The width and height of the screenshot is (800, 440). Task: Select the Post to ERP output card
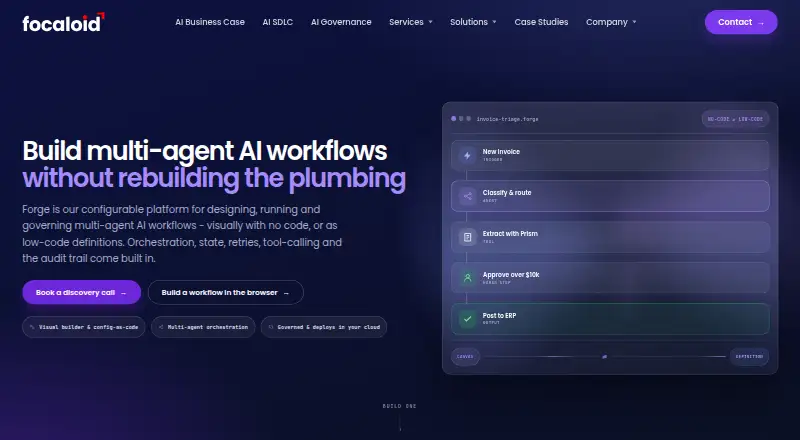click(610, 319)
